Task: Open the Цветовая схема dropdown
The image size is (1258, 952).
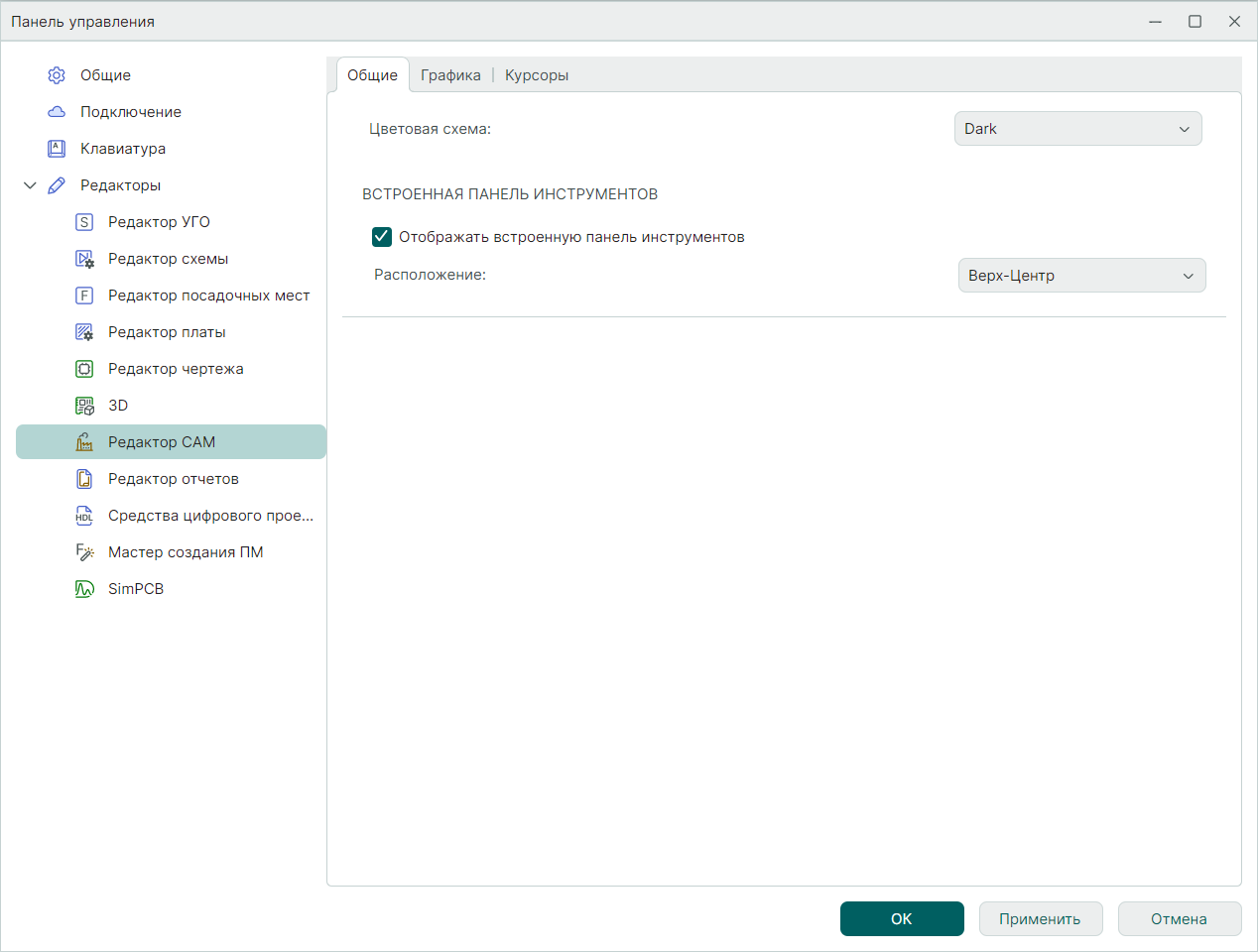Action: pos(1077,129)
